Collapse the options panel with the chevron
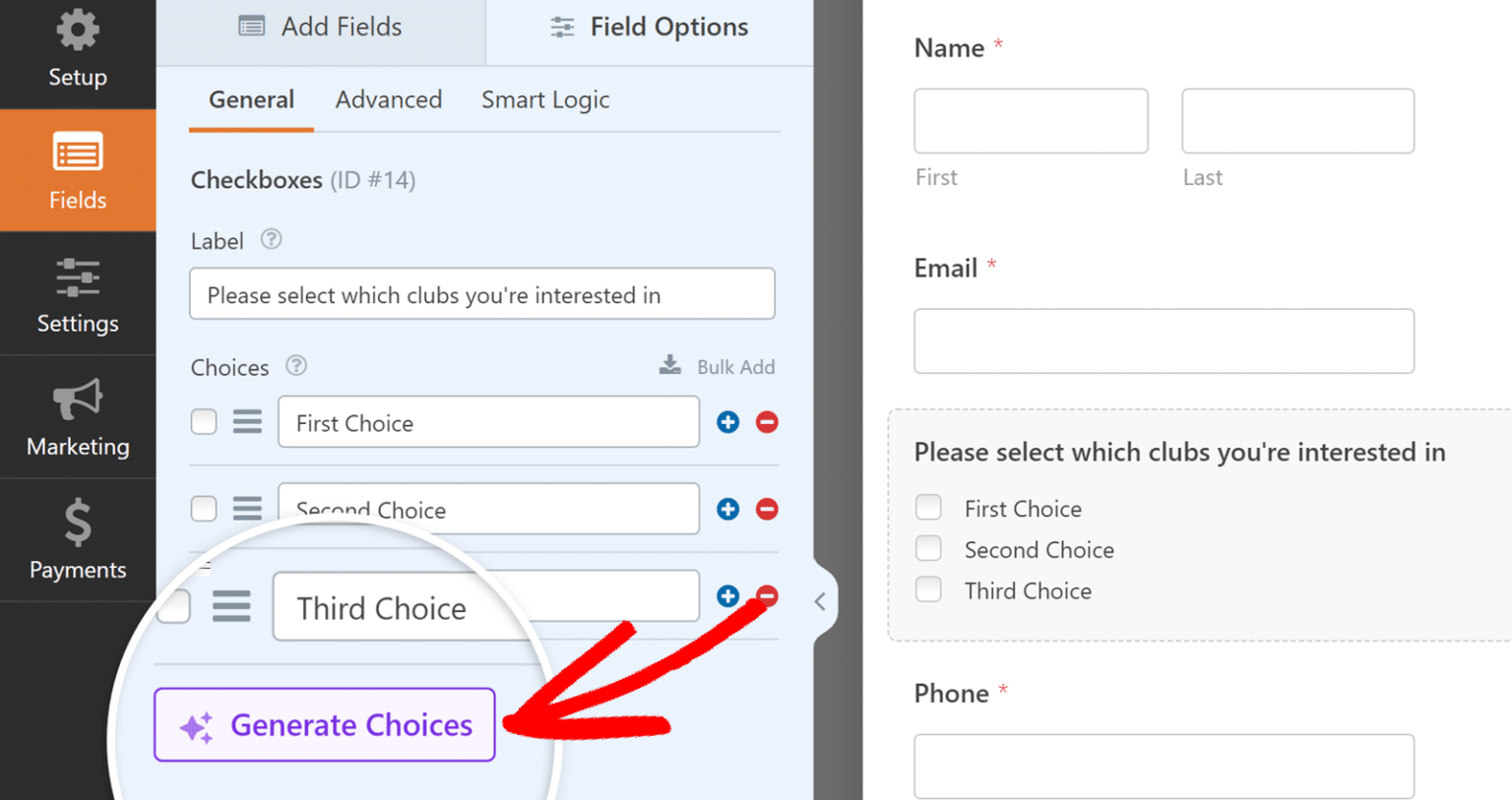 coord(820,600)
